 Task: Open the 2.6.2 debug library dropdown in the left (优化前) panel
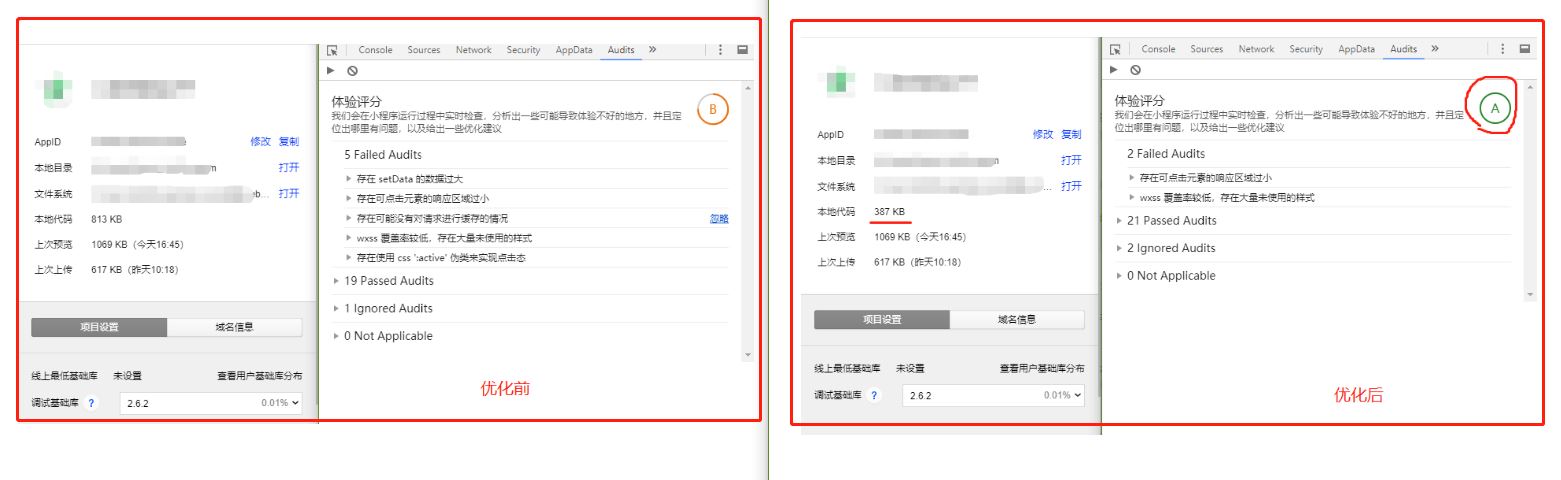pos(211,403)
